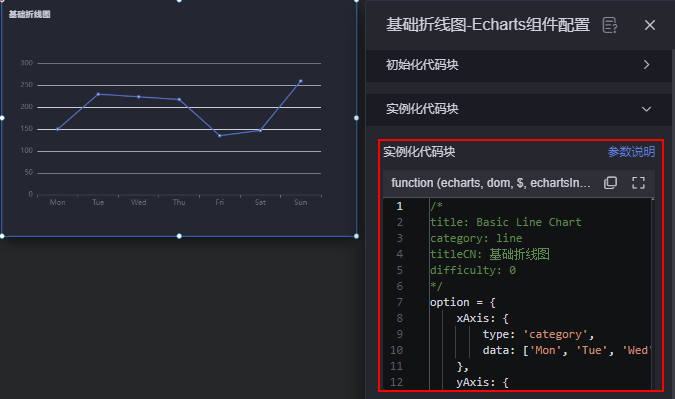This screenshot has height=399, width=675.
Task: Click the Mon x-axis label
Action: (57, 202)
